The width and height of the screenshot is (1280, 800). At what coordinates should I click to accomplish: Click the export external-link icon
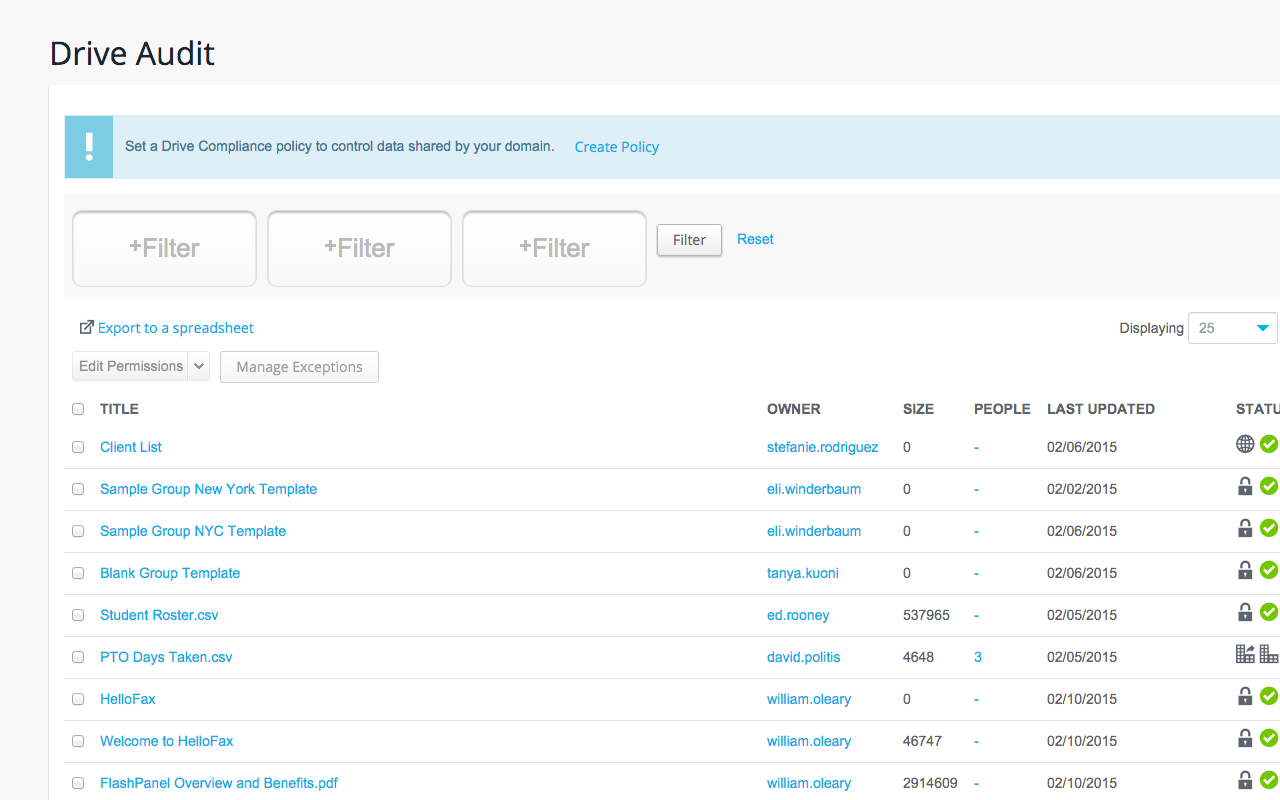click(x=87, y=327)
